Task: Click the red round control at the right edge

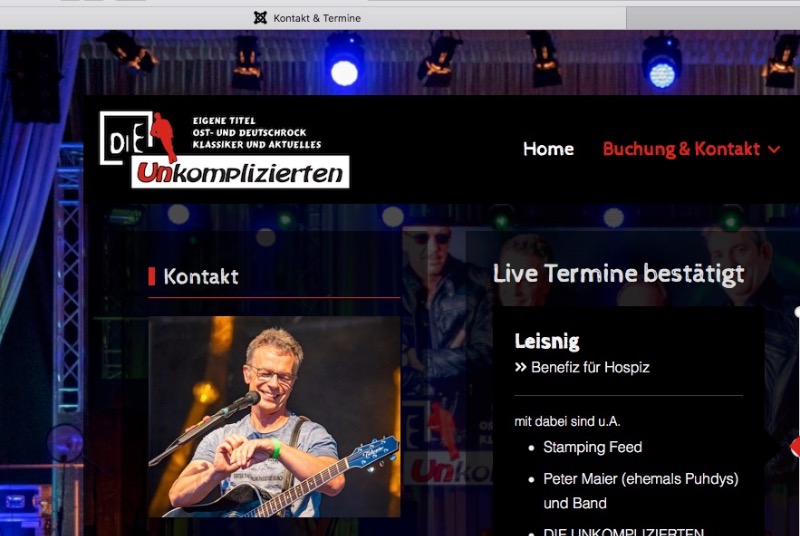Action: coord(795,447)
